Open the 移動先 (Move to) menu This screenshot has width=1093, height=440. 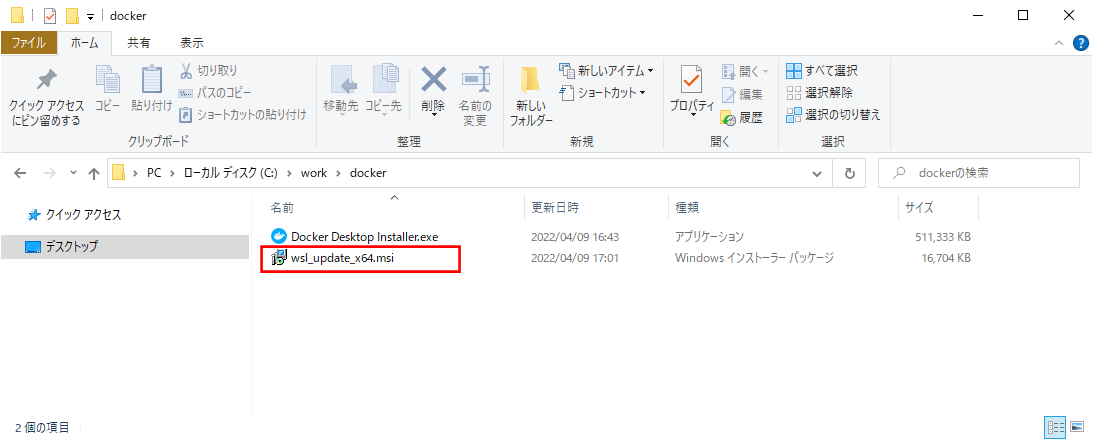(x=341, y=91)
